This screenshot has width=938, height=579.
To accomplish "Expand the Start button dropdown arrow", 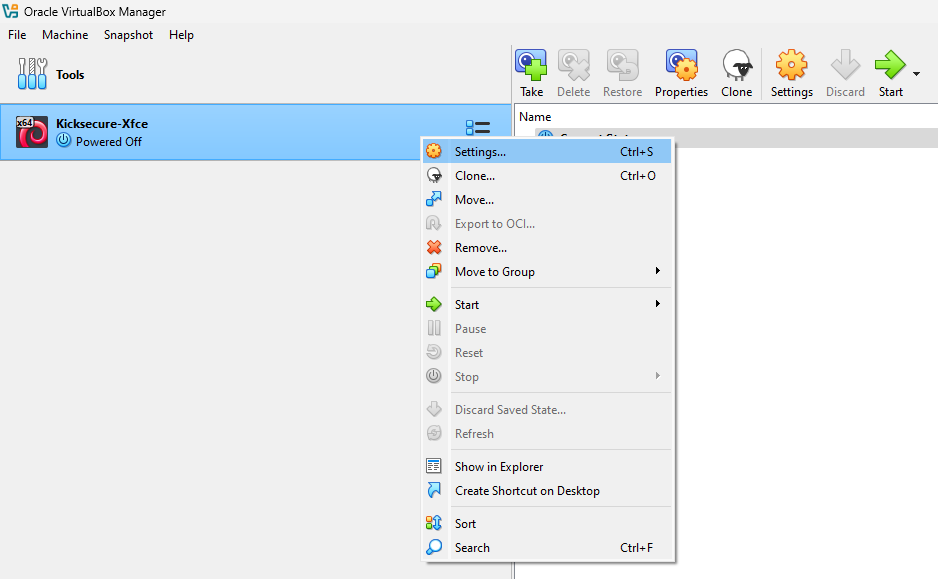I will (916, 74).
